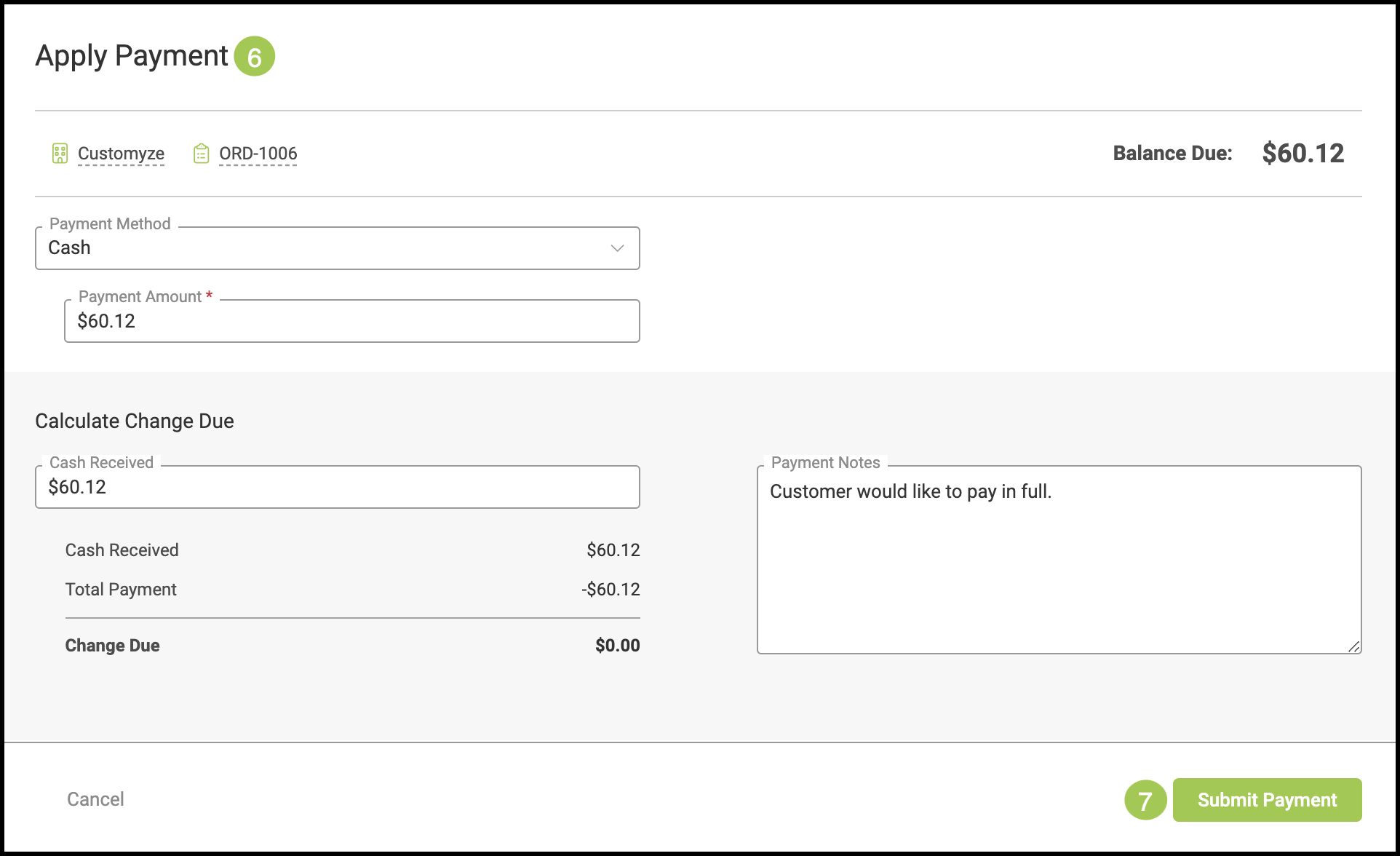The width and height of the screenshot is (1400, 856).
Task: Click into the Payment Amount field
Action: pyautogui.click(x=351, y=321)
